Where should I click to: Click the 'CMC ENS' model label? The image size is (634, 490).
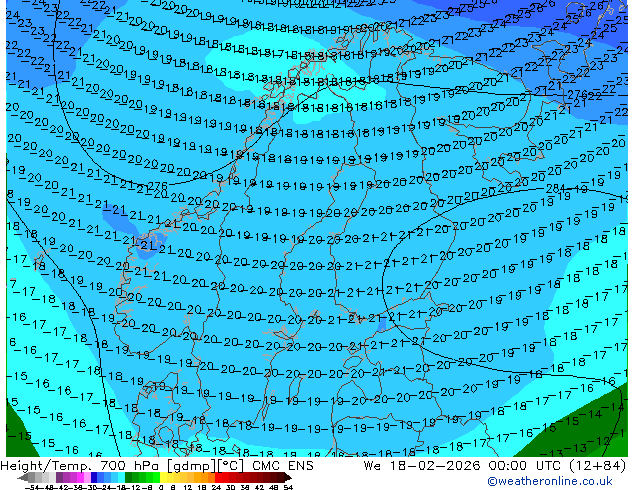[283, 466]
